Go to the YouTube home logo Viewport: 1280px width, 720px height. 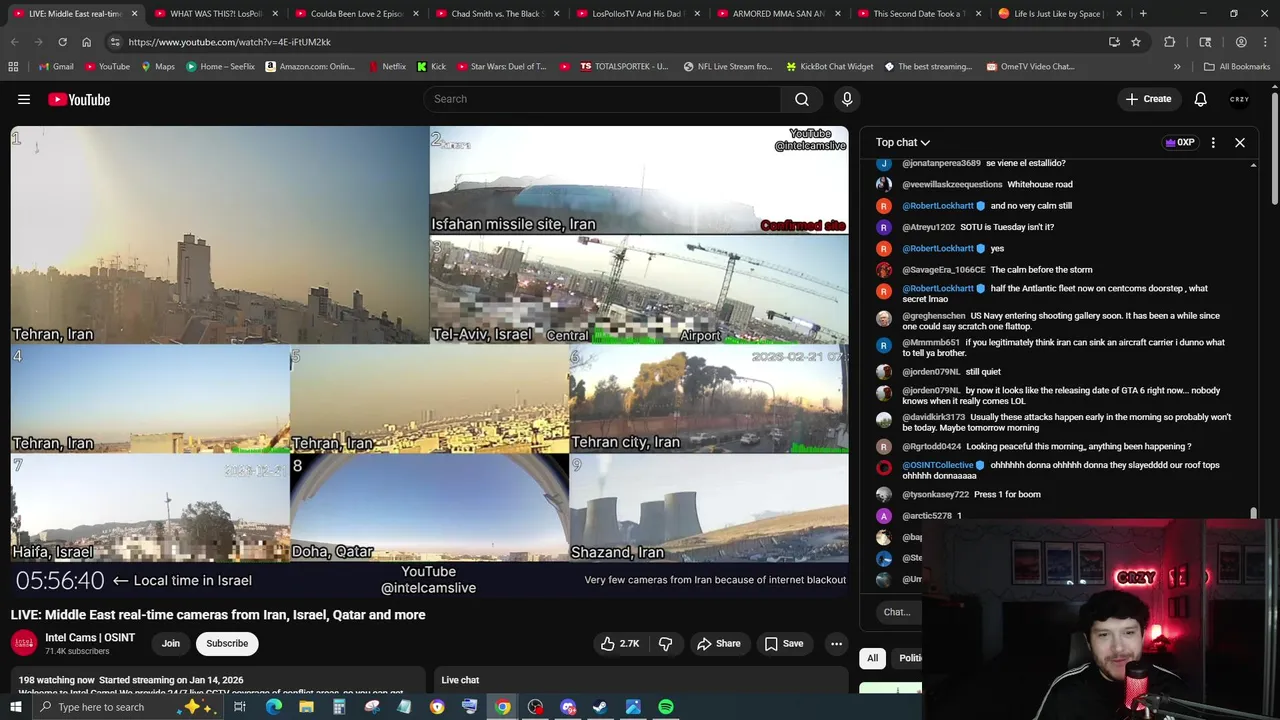tap(79, 99)
